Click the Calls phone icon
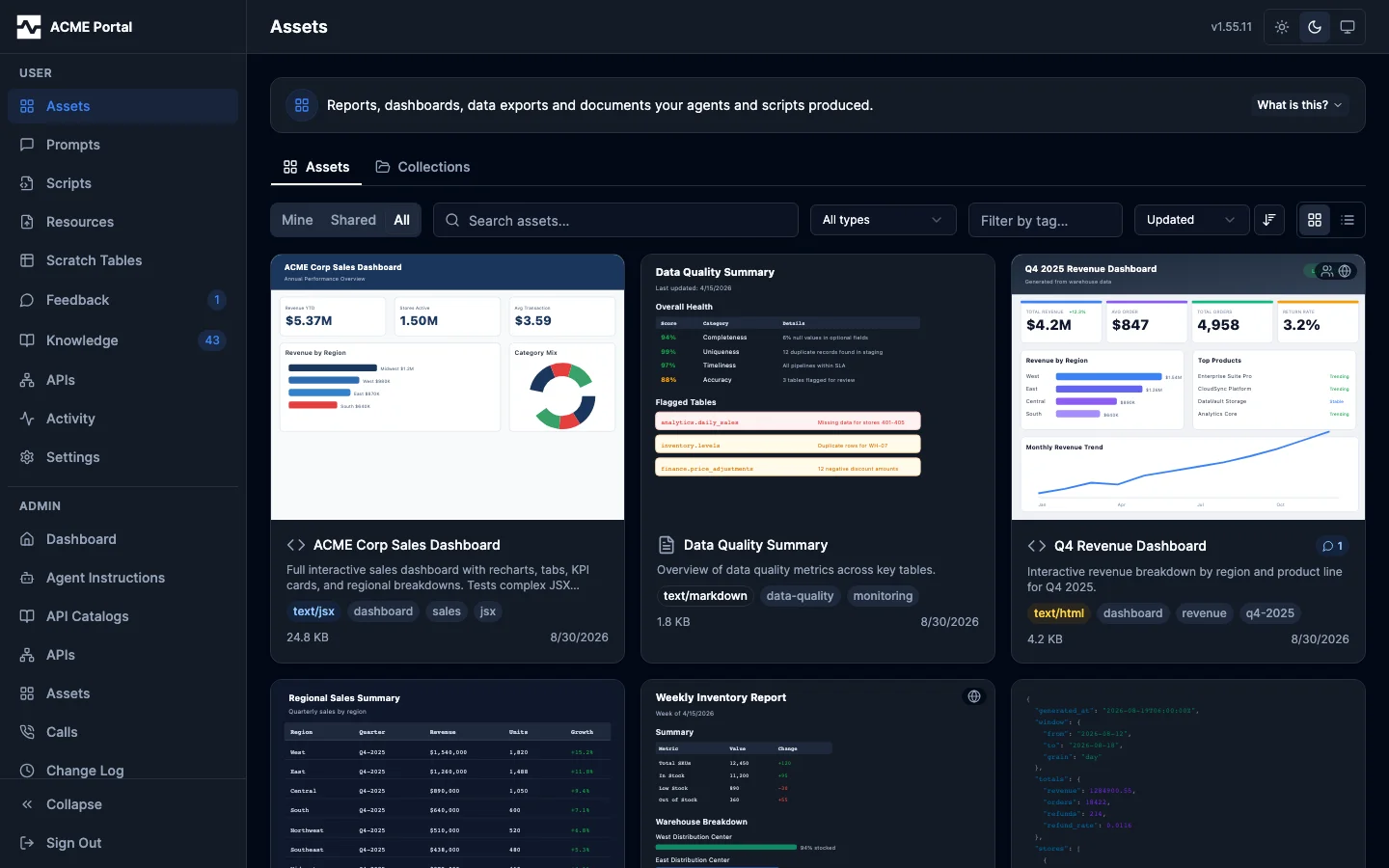The height and width of the screenshot is (868, 1389). click(27, 732)
